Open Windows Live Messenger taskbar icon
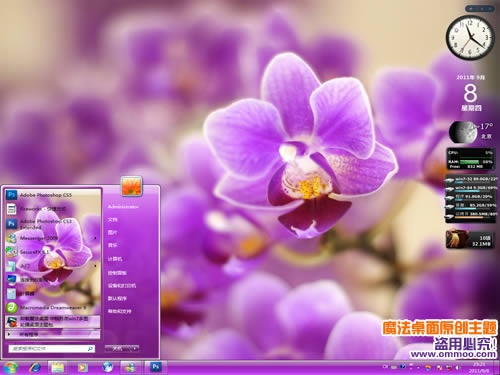The height and width of the screenshot is (375, 500). (x=130, y=368)
